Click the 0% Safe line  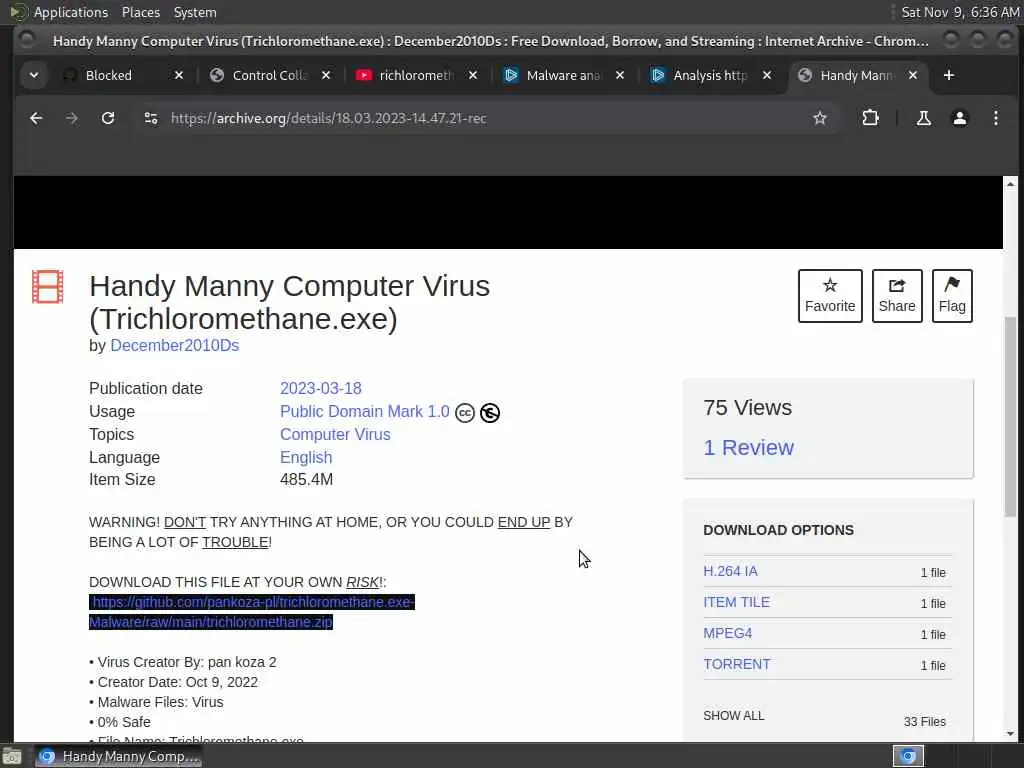120,722
